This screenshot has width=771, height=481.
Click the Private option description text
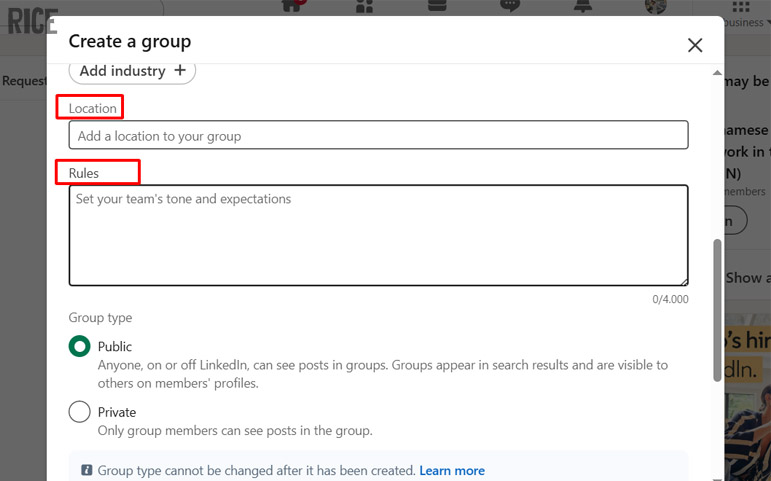point(235,431)
